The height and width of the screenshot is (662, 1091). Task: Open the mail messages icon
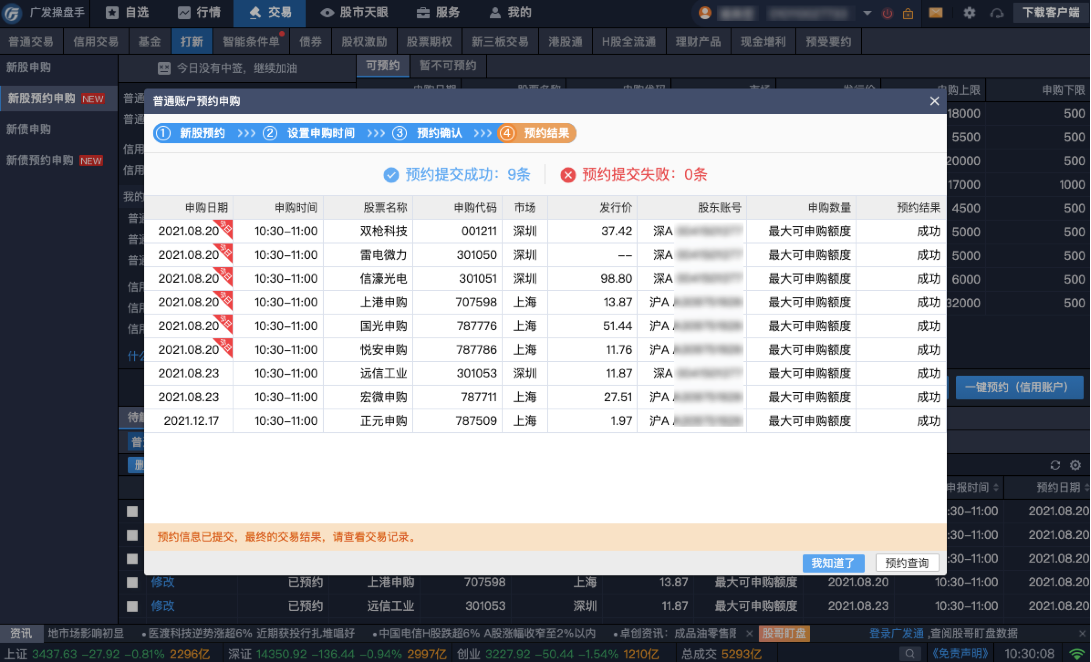point(936,13)
